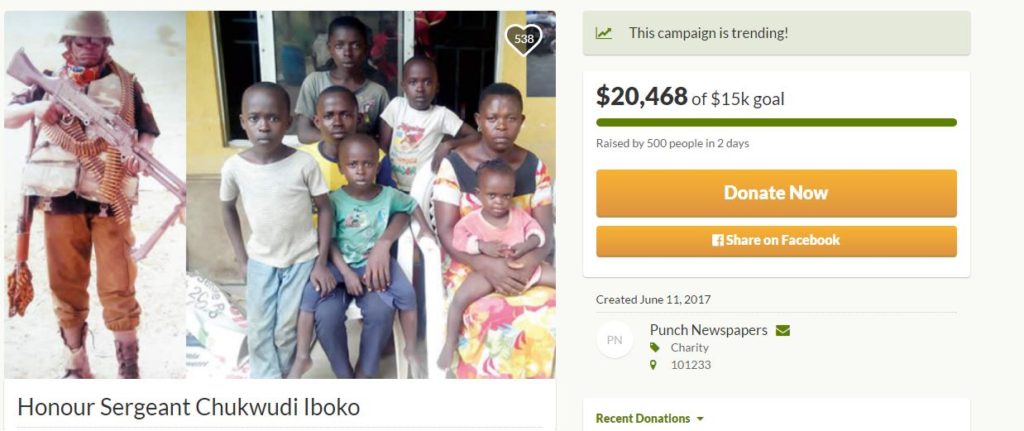The image size is (1024, 431).
Task: Click the PN organizer avatar
Action: [615, 340]
